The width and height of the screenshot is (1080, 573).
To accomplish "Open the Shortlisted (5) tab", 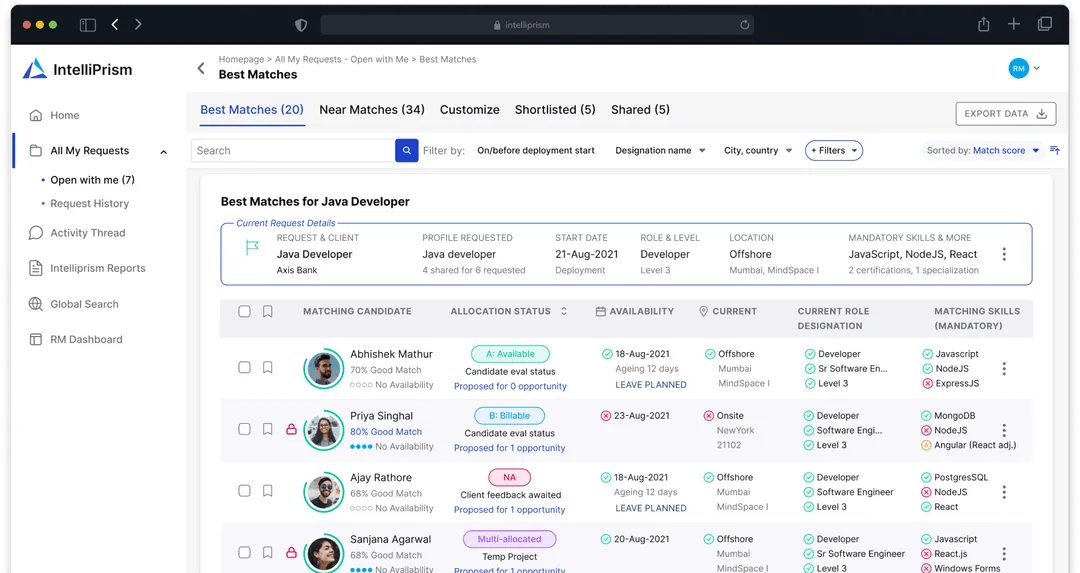I will point(555,110).
